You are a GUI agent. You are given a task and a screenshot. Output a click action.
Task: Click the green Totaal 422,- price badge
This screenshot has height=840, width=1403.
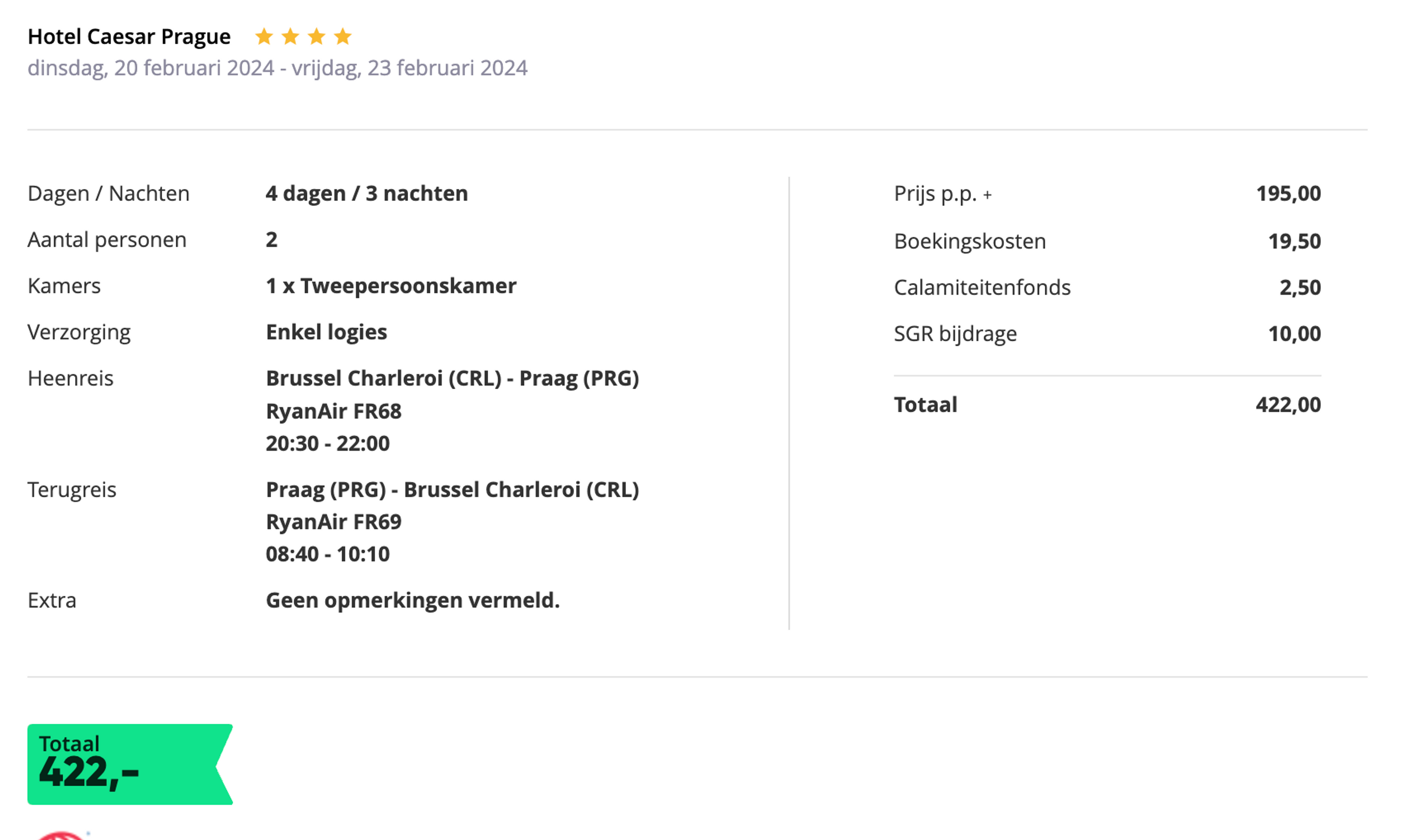tap(130, 764)
